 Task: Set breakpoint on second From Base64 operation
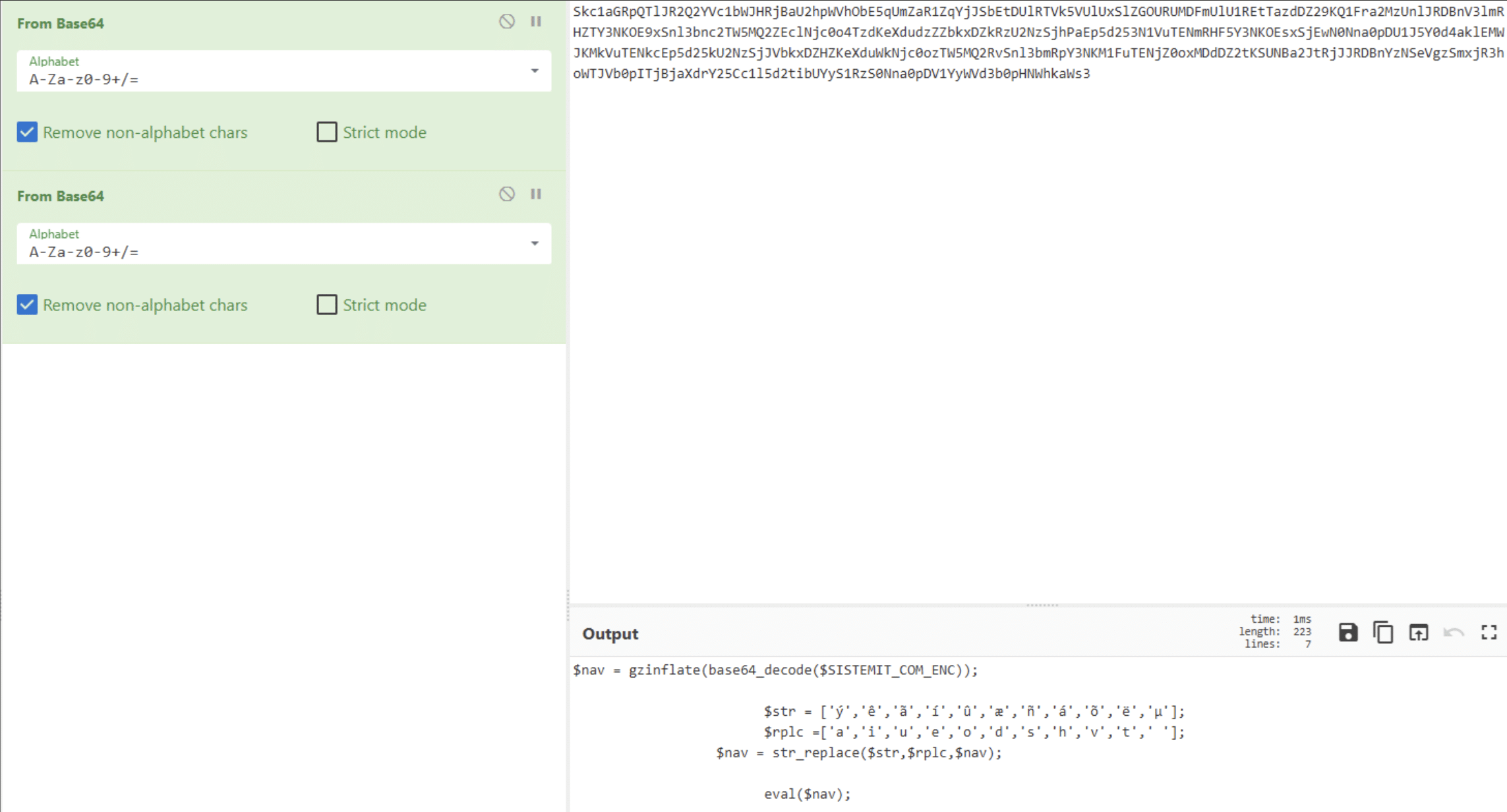[x=536, y=194]
